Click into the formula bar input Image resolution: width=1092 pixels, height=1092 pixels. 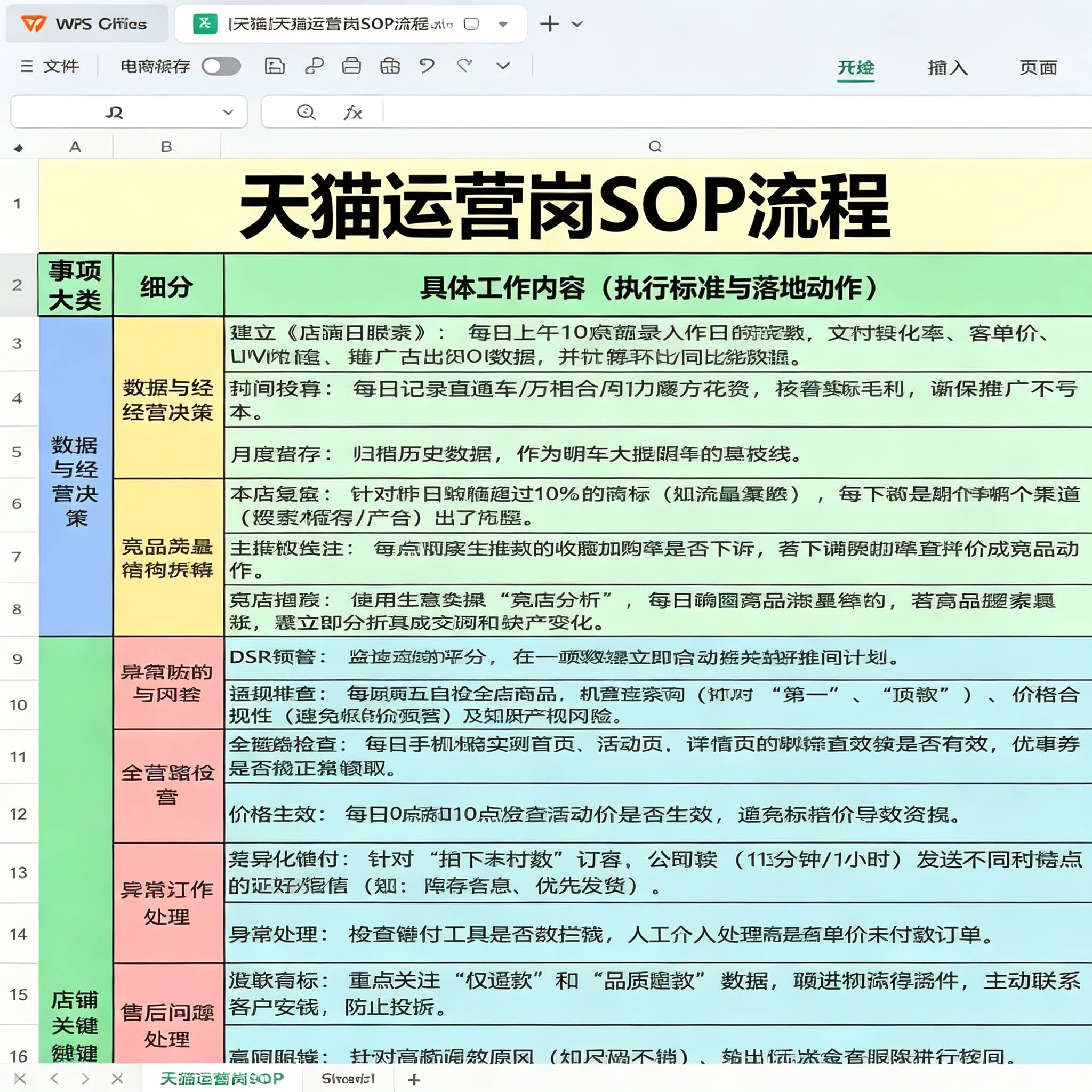(737, 112)
